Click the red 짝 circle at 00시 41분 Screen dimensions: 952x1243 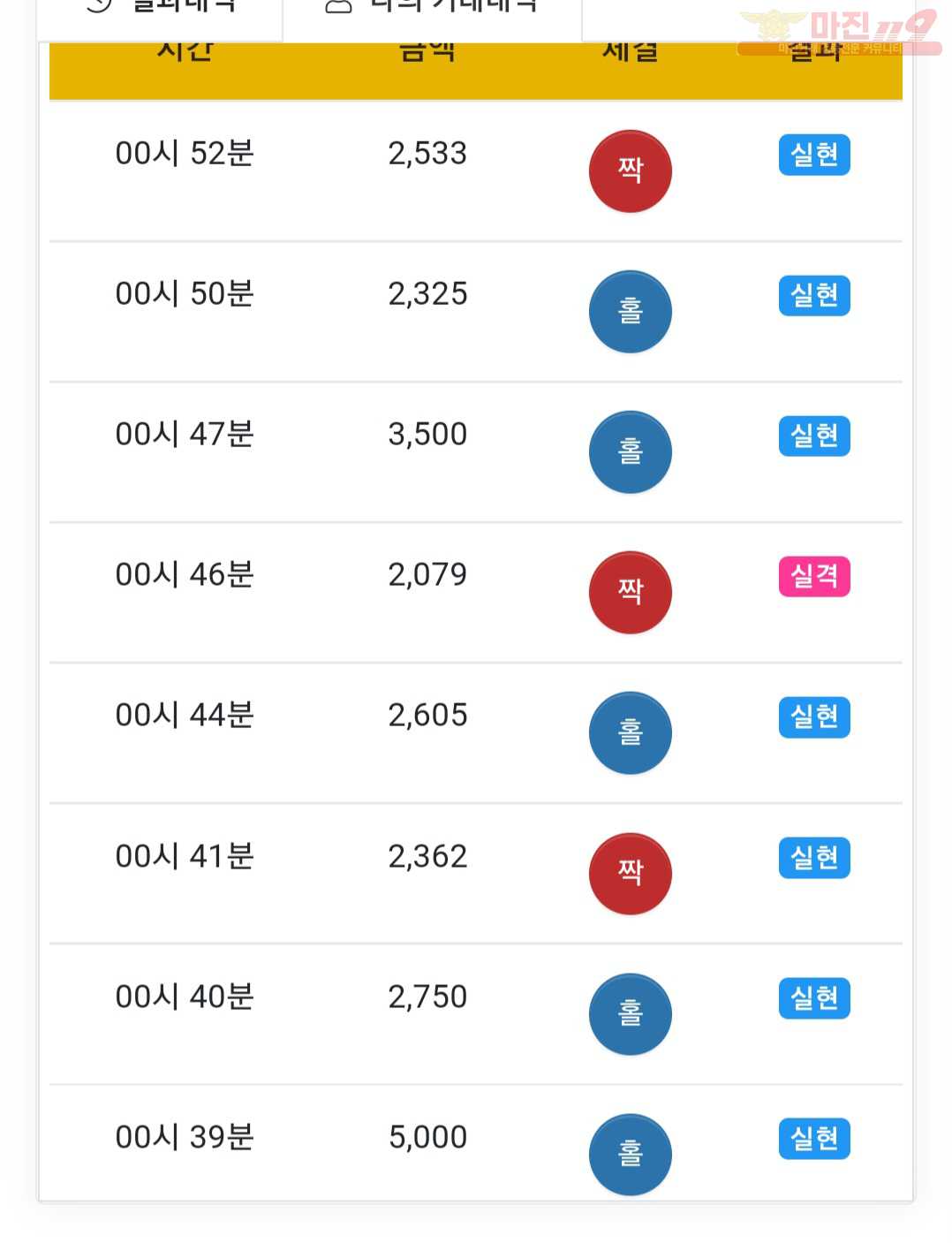pos(630,873)
